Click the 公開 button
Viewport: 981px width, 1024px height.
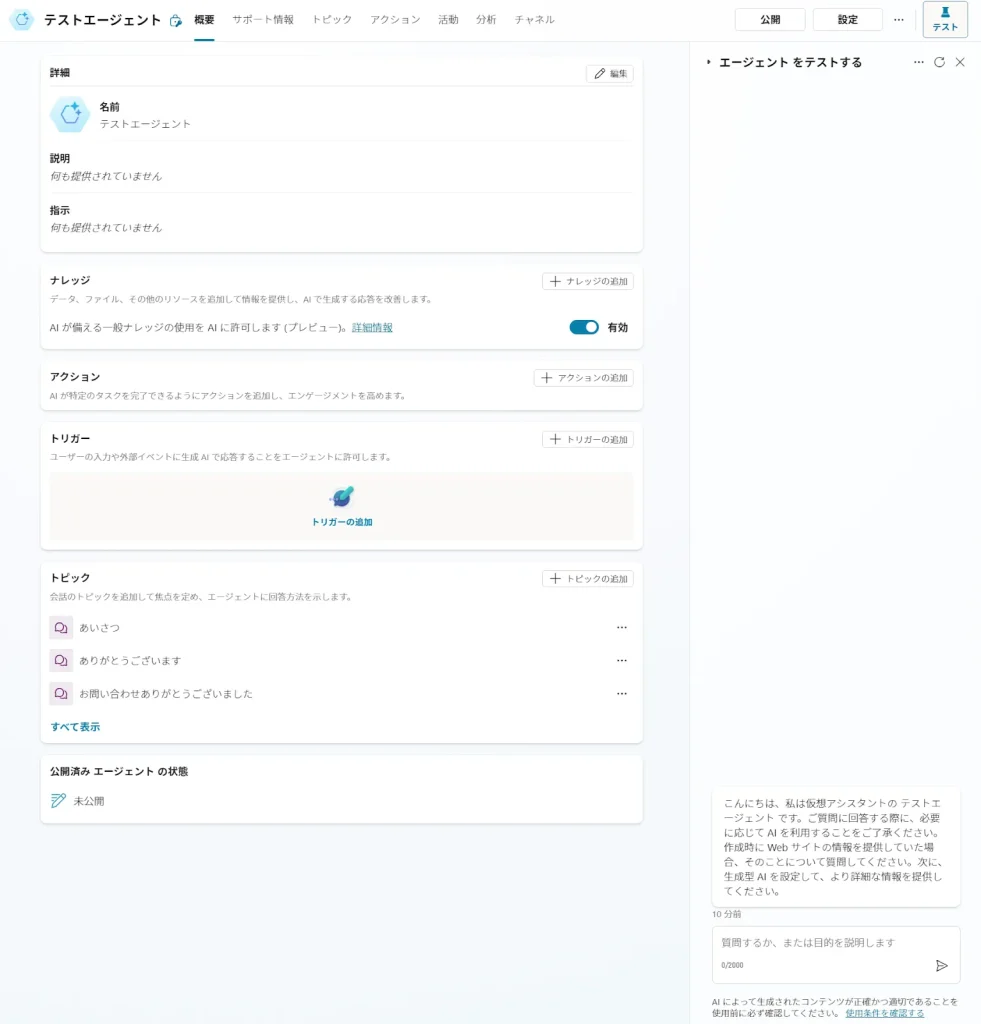click(769, 20)
